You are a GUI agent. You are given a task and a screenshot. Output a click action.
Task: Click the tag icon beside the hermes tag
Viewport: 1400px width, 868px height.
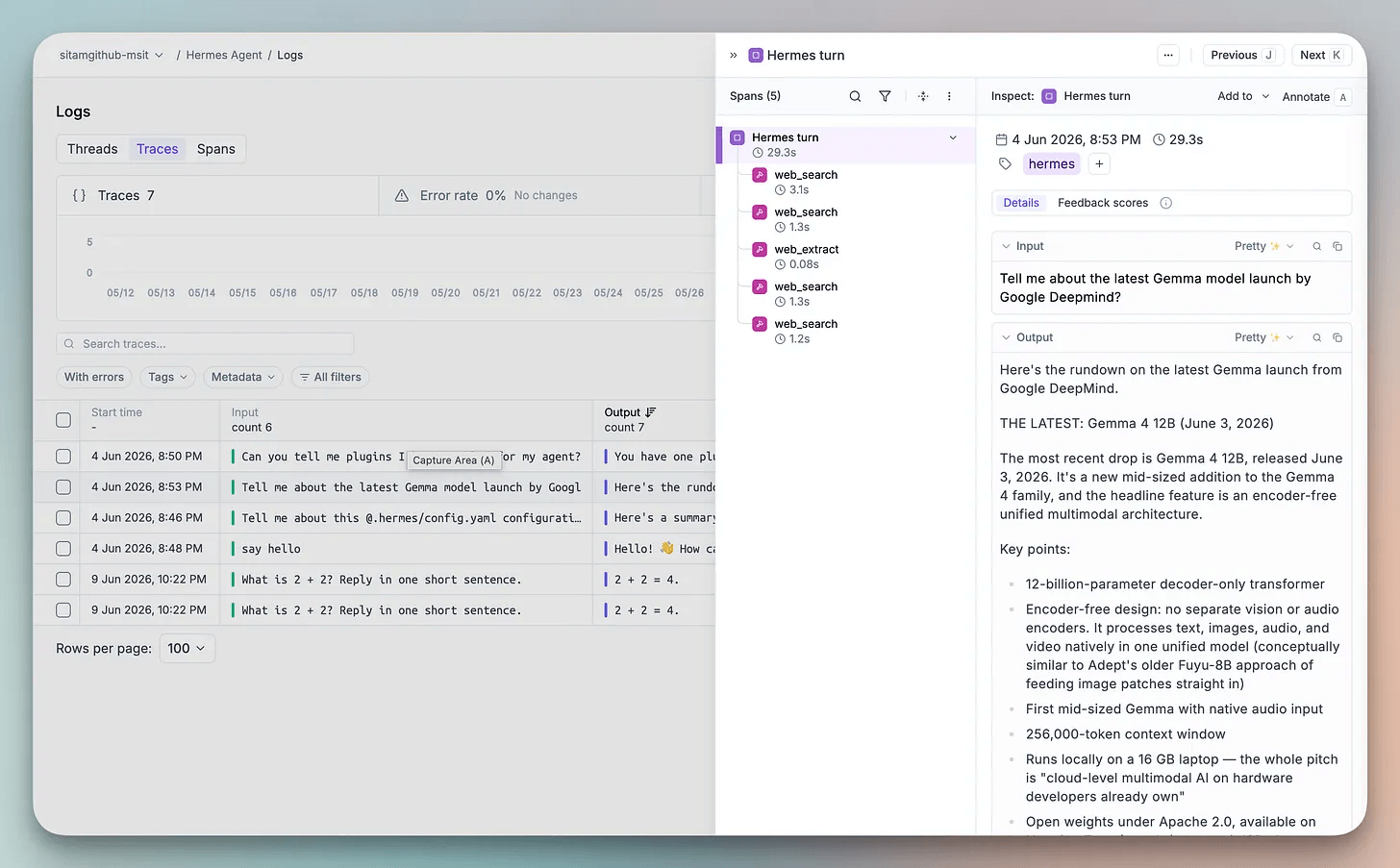point(1005,164)
